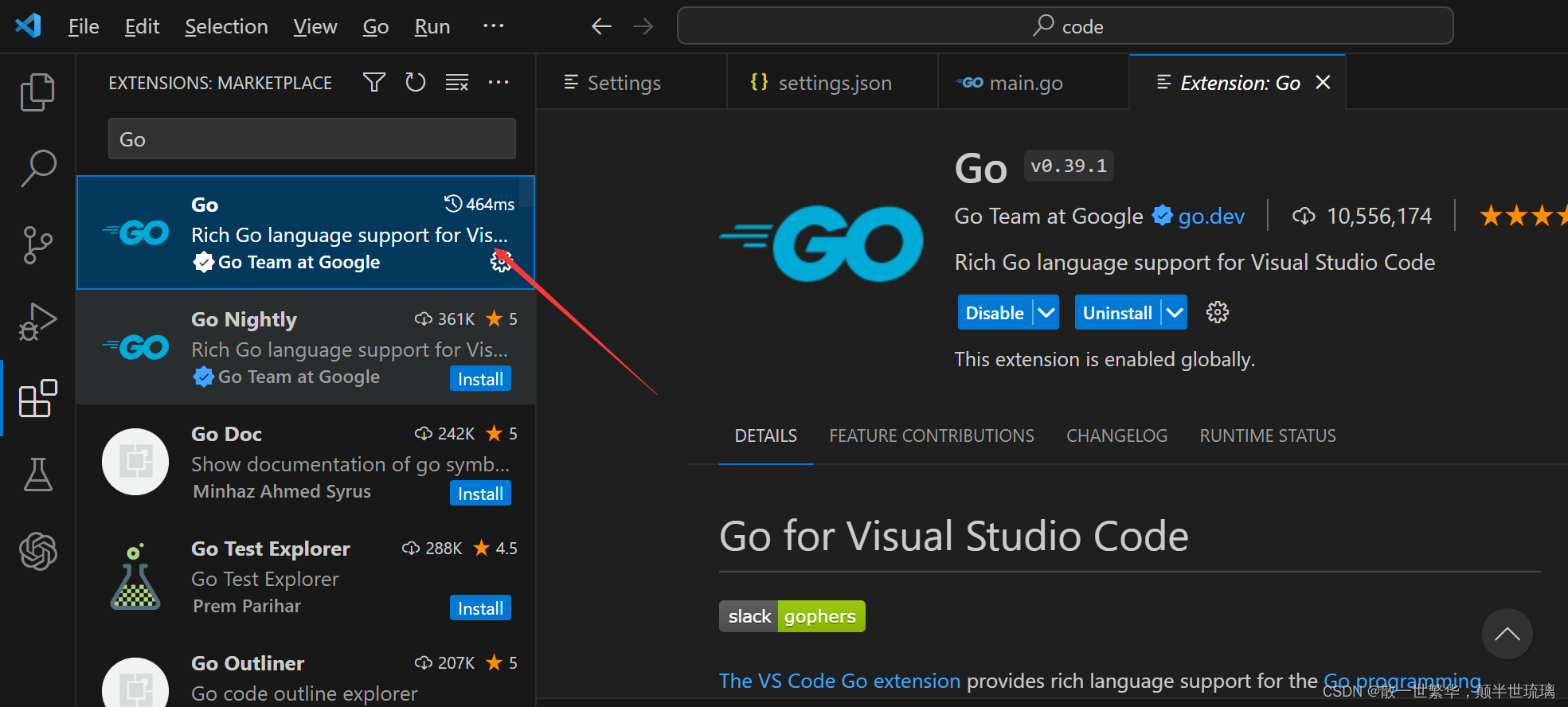Image resolution: width=1568 pixels, height=707 pixels.
Task: Open the Extensions view icon
Action: (x=37, y=398)
